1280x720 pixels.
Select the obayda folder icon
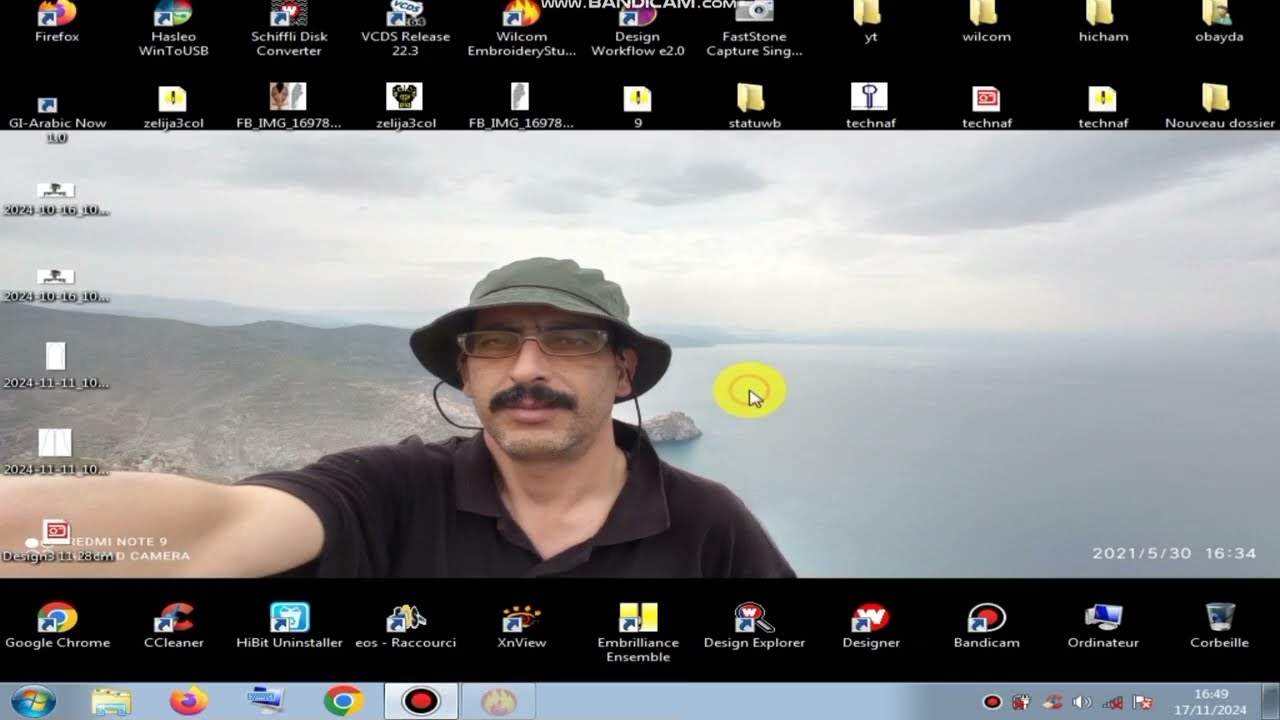point(1219,22)
